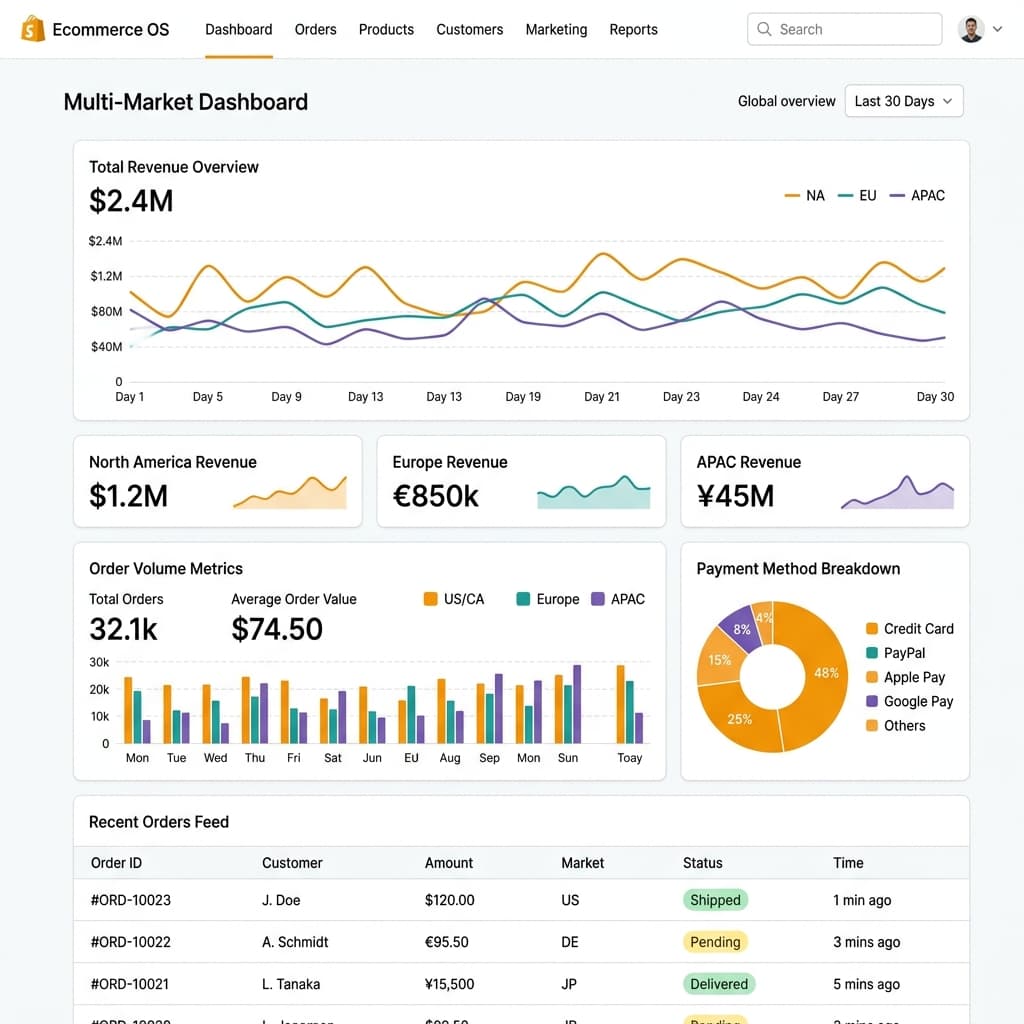Image resolution: width=1024 pixels, height=1024 pixels.
Task: Click the Sun bar group
Action: pos(568,704)
